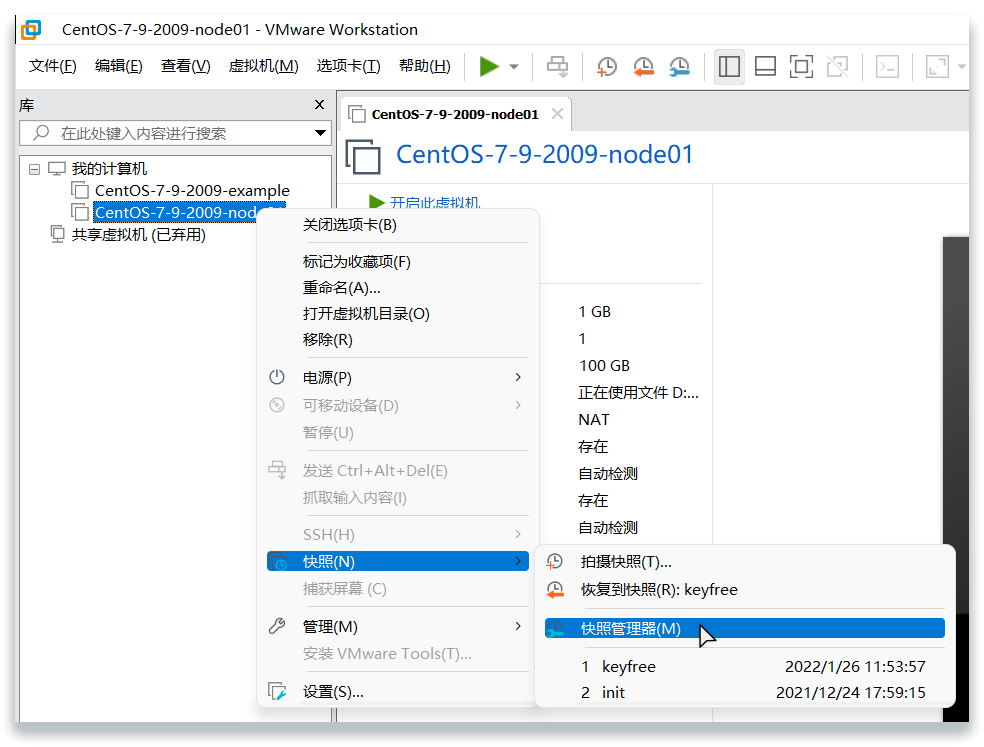Open the library search dropdown arrow
984x747 pixels.
point(320,133)
